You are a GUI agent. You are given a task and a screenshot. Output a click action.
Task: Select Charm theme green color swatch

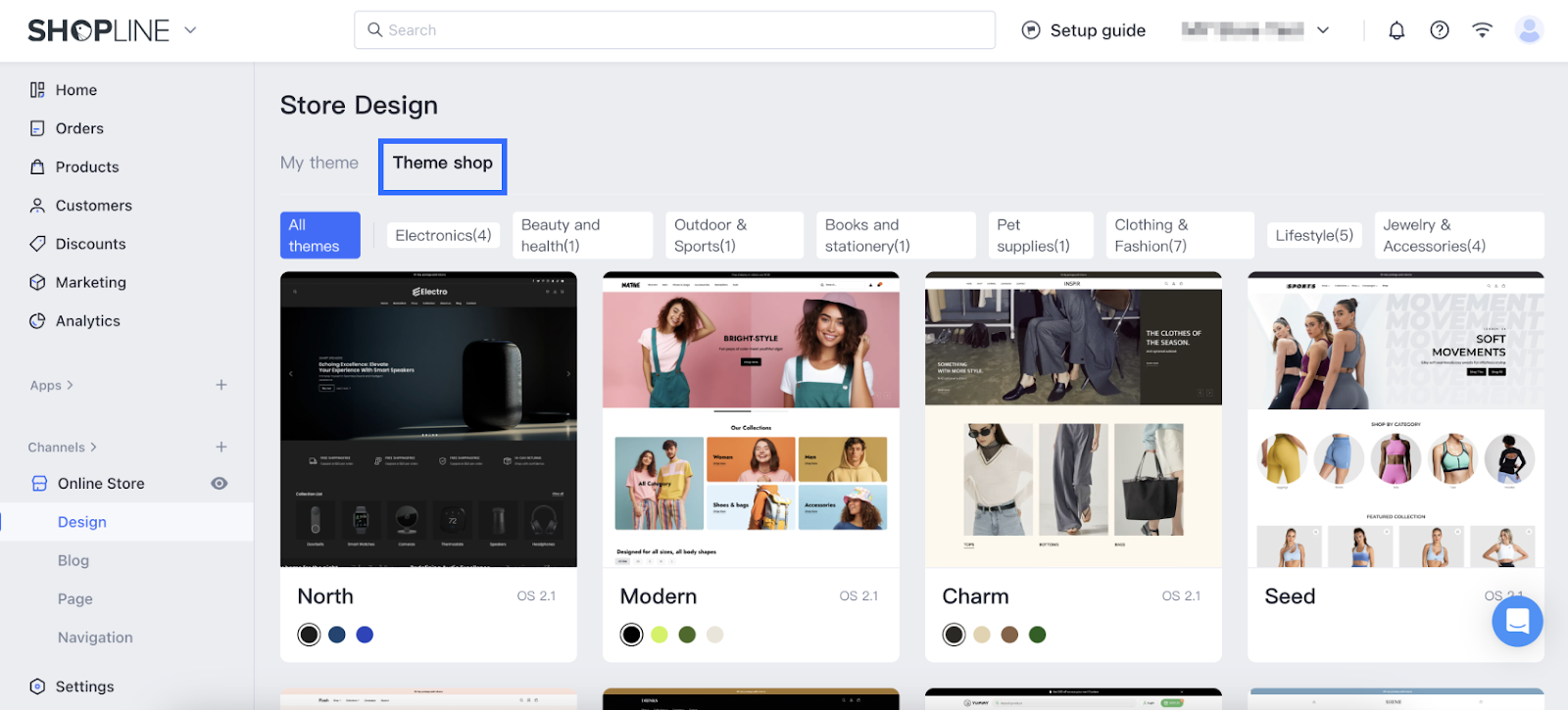(x=1037, y=635)
